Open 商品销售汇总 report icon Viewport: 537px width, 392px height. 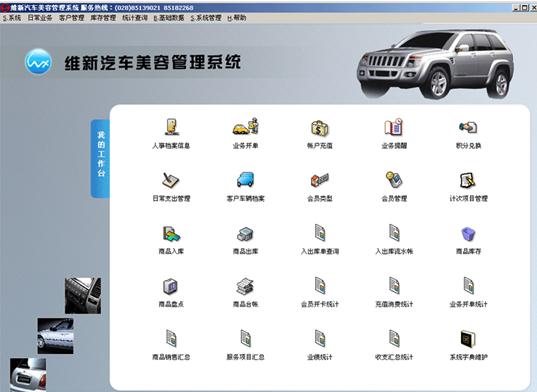click(171, 338)
